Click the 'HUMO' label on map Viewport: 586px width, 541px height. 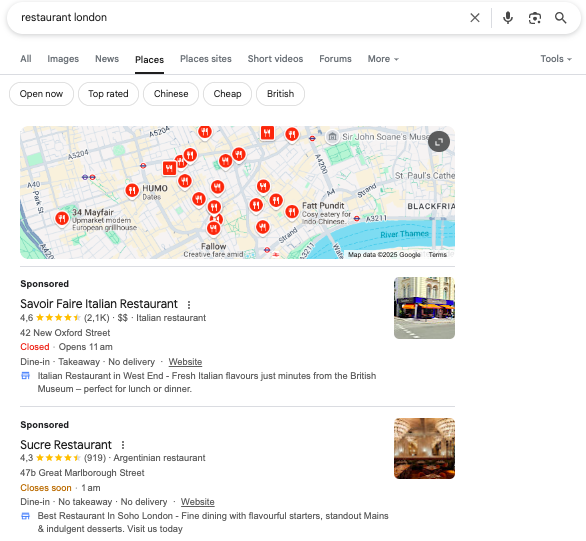tap(155, 188)
